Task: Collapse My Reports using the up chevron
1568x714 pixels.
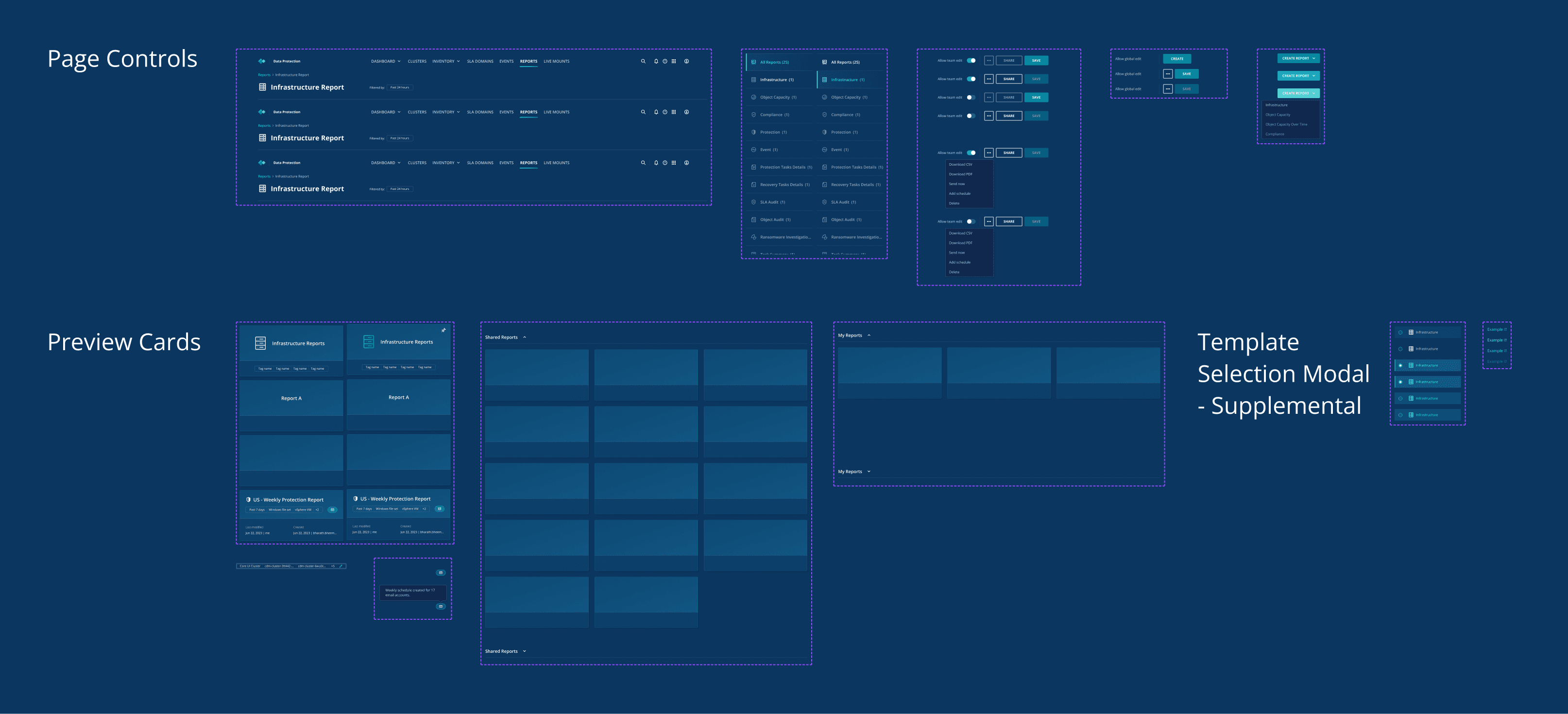Action: click(869, 336)
